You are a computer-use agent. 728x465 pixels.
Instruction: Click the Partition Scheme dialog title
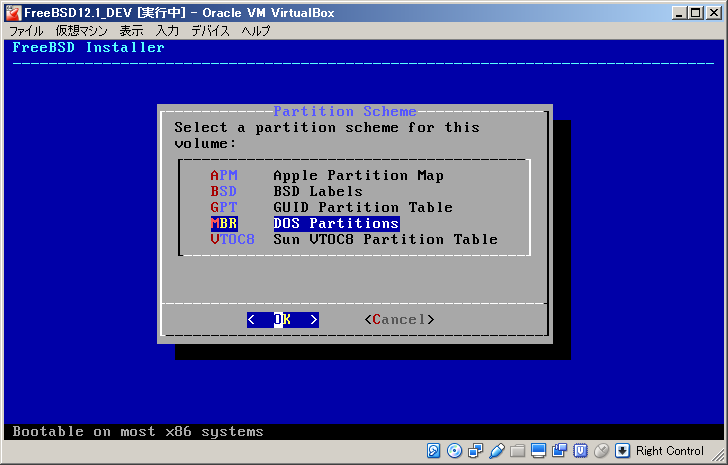tap(345, 111)
